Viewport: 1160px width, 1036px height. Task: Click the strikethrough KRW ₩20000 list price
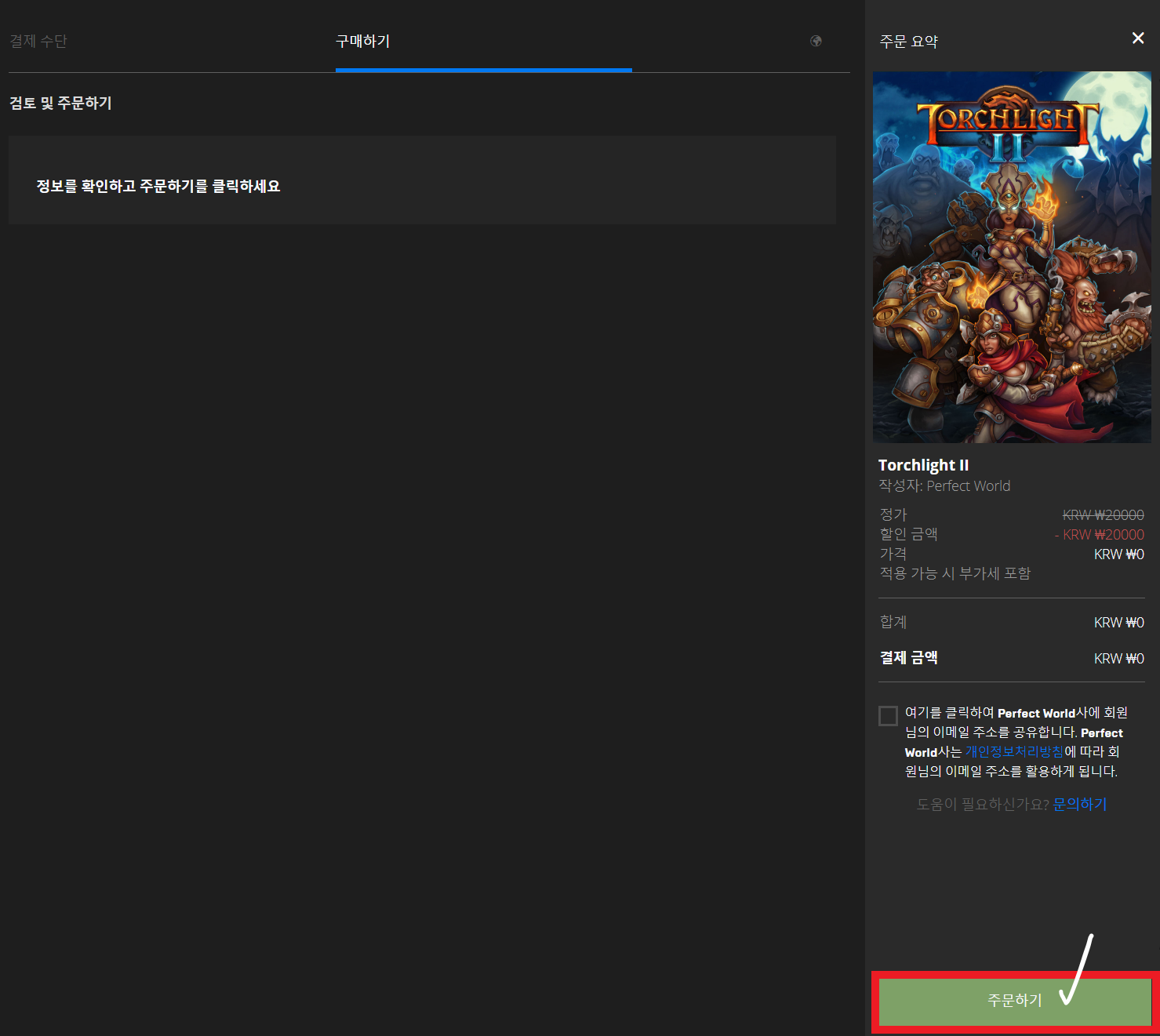click(x=1103, y=515)
